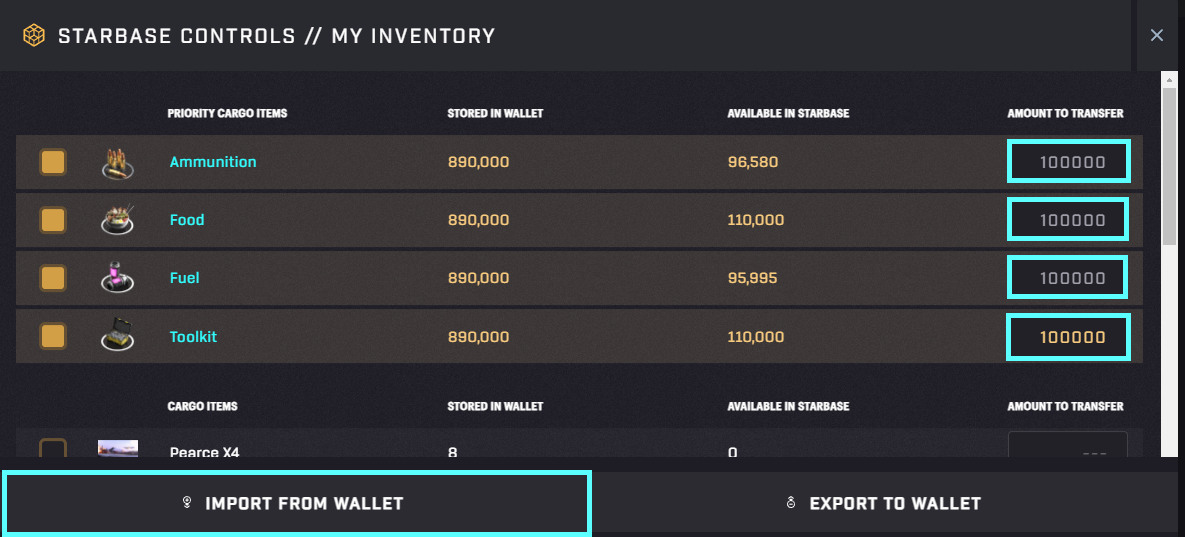Import selected items from wallet

pyautogui.click(x=296, y=503)
